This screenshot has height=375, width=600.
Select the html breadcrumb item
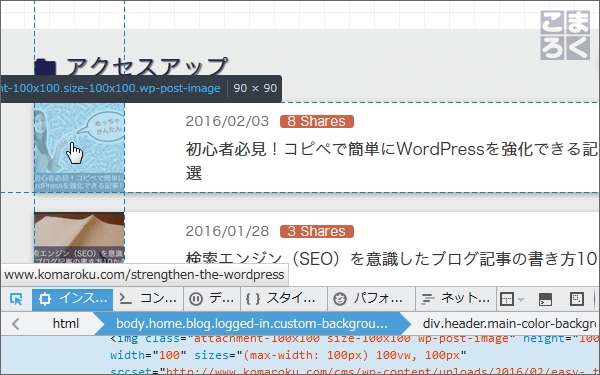click(66, 324)
